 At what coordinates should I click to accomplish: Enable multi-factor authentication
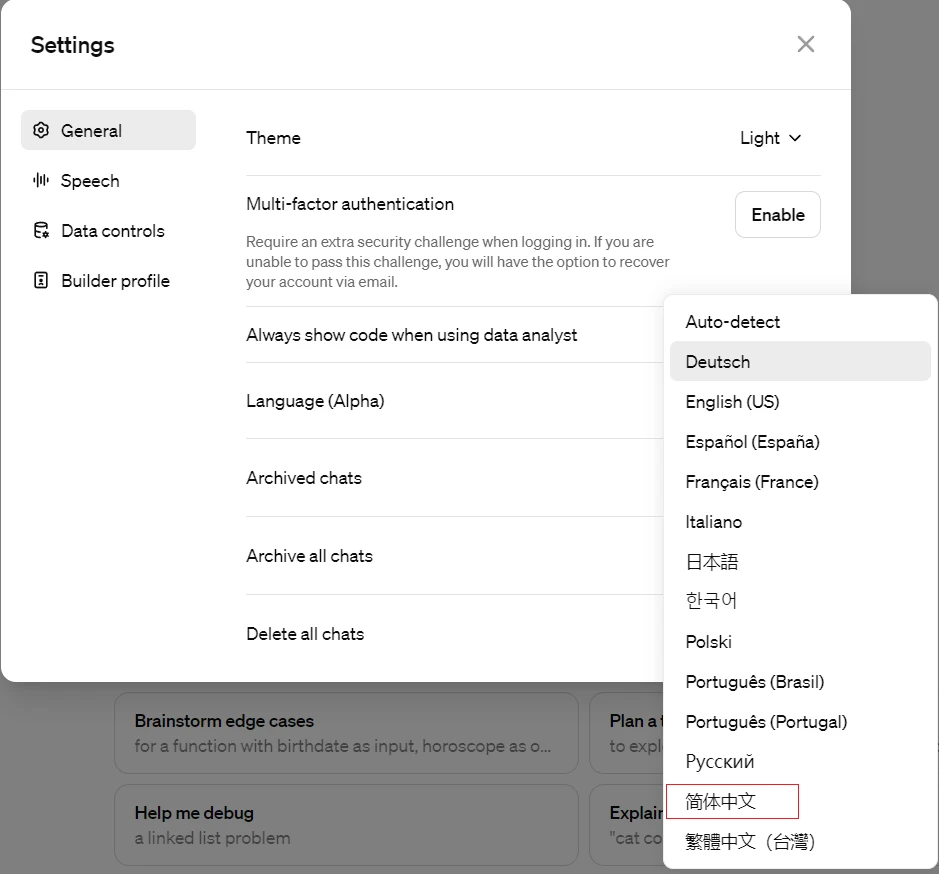[777, 214]
